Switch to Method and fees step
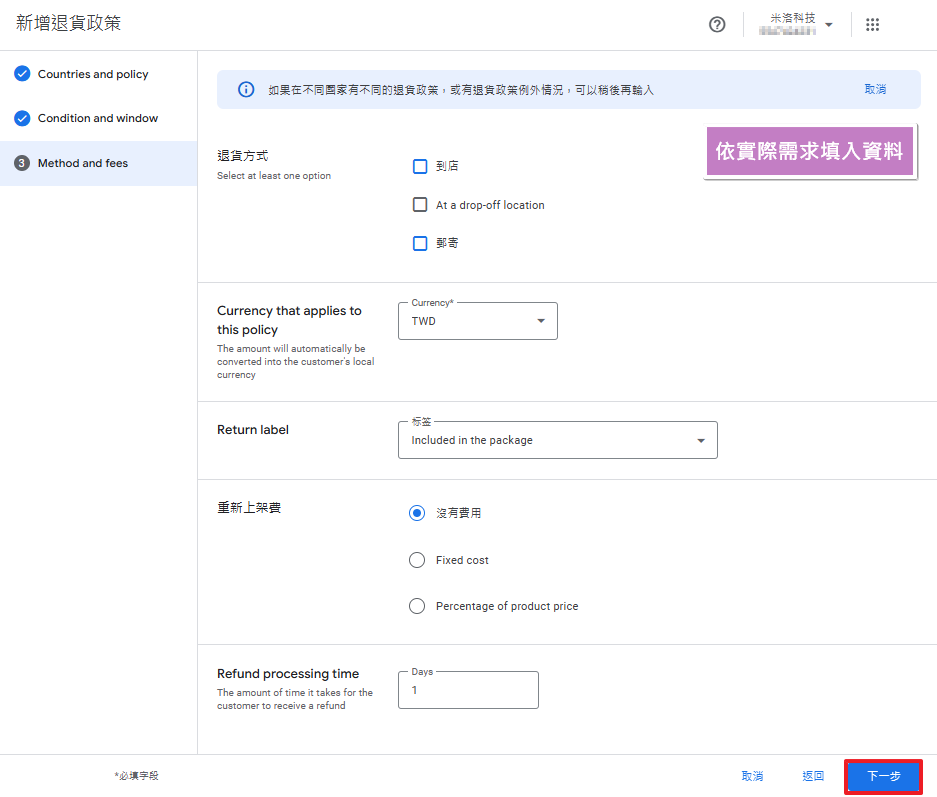Viewport: 937px width, 797px height. [83, 163]
